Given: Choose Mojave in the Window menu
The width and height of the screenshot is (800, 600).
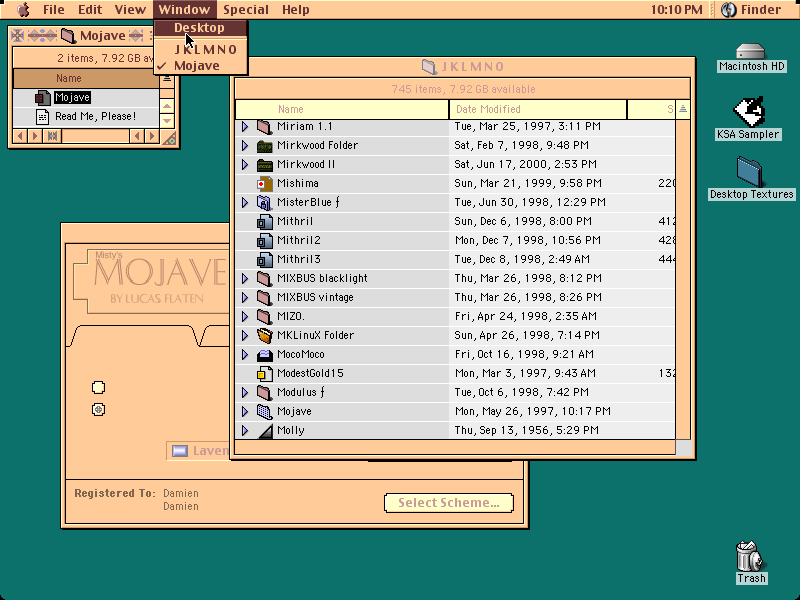Looking at the screenshot, I should [201, 66].
